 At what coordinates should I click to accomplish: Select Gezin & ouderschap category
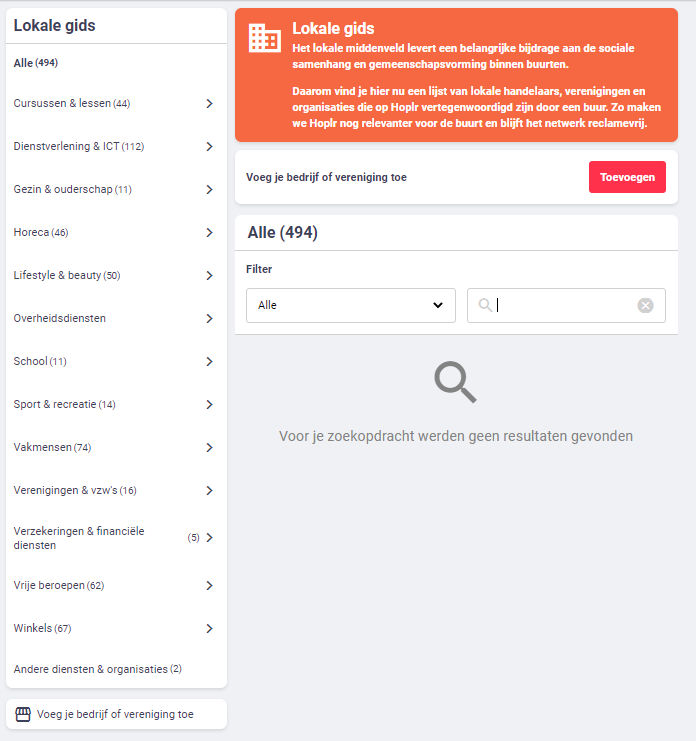[x=72, y=189]
